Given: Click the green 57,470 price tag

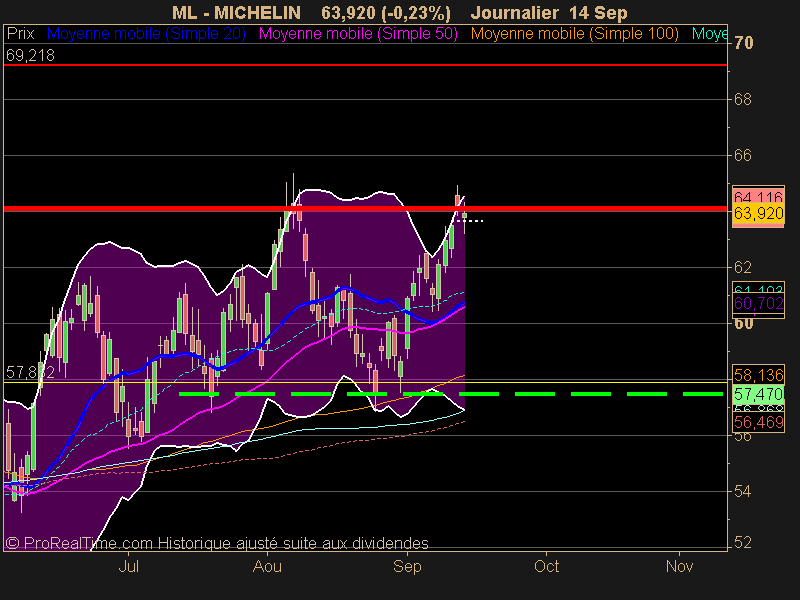Looking at the screenshot, I should point(758,394).
